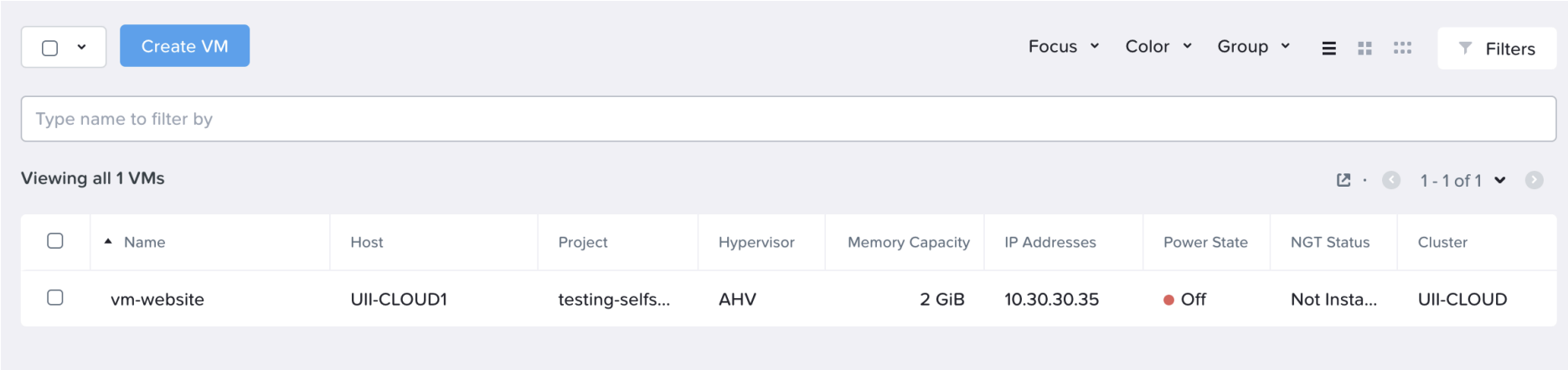Screen dimensions: 1568x370
Task: Expand the Color dropdown
Action: coord(1158,47)
